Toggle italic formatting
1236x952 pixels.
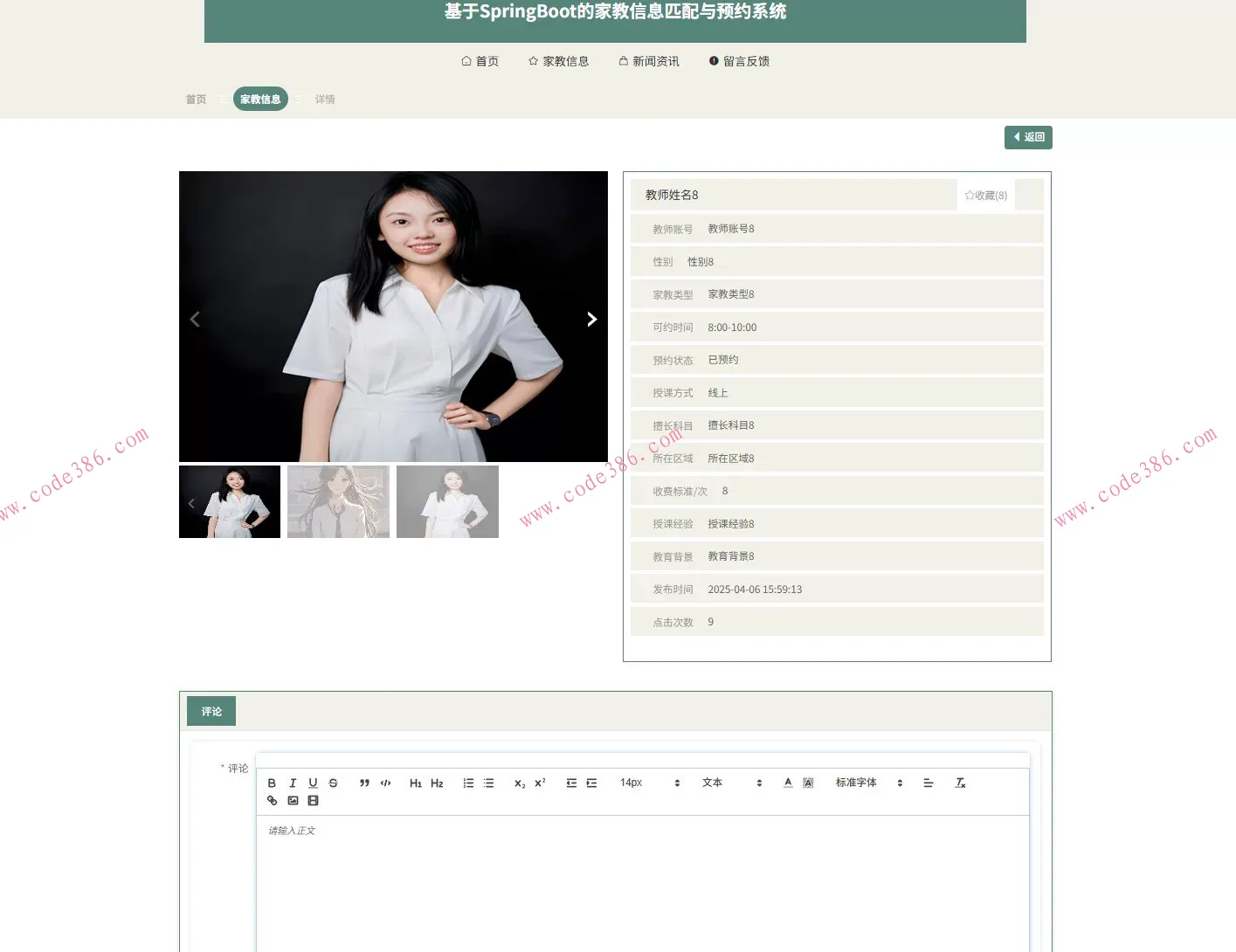[293, 783]
